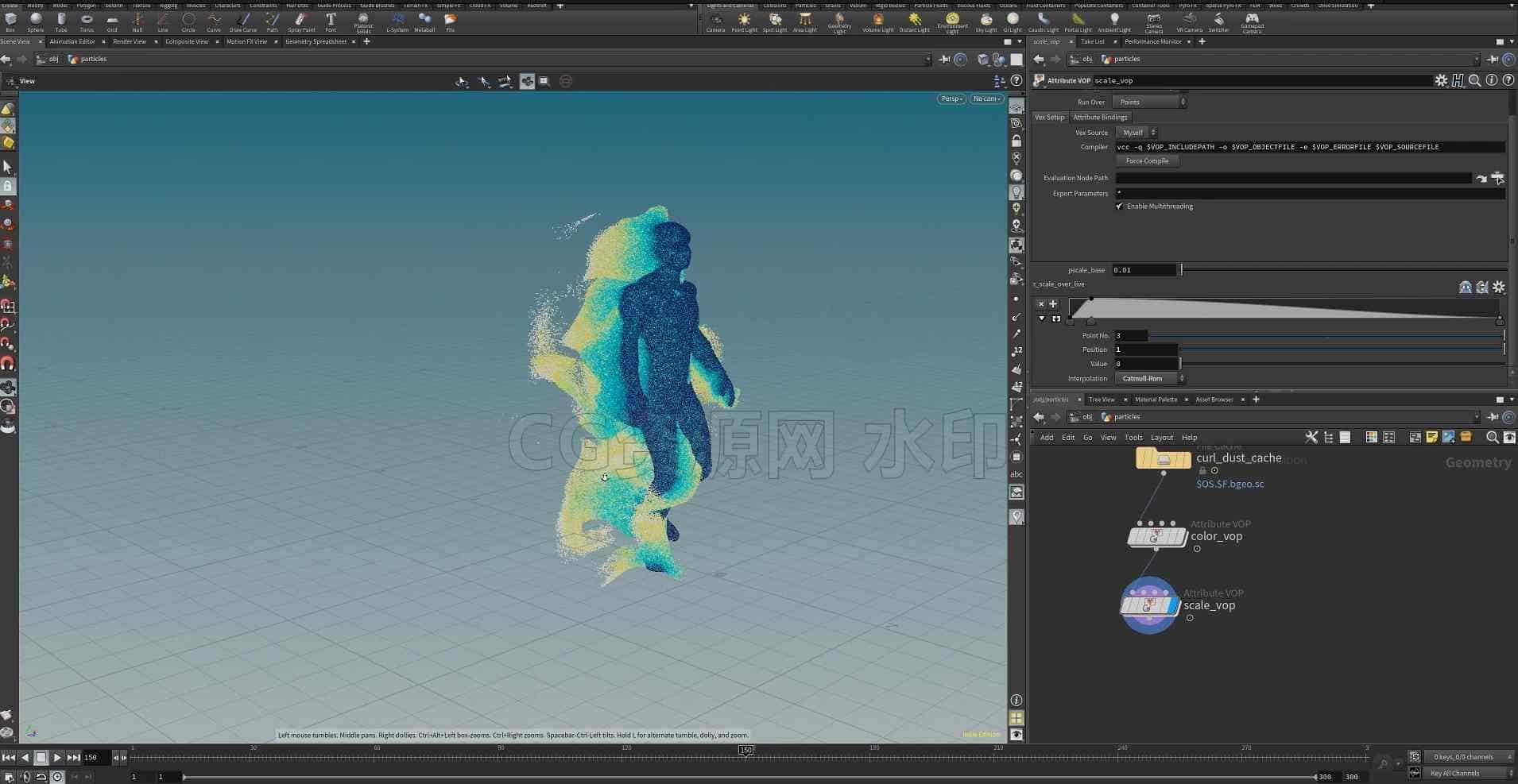
Task: Click the ramp presets gear icon
Action: click(1499, 287)
